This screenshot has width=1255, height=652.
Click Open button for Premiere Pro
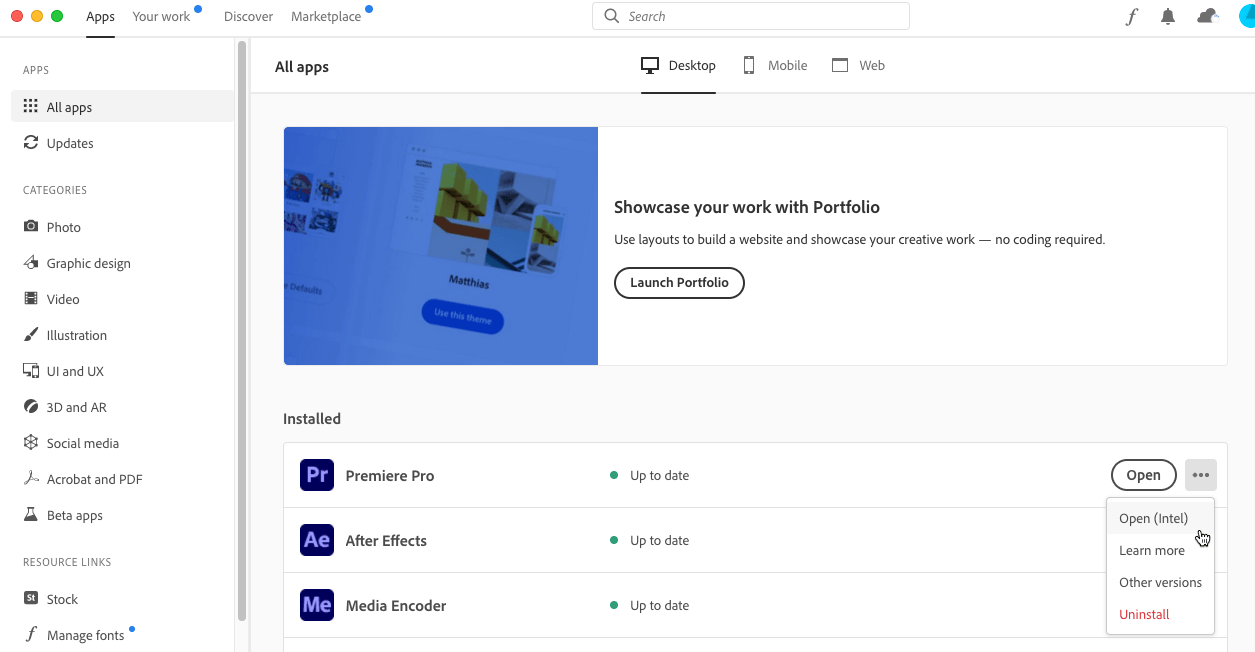pyautogui.click(x=1143, y=475)
